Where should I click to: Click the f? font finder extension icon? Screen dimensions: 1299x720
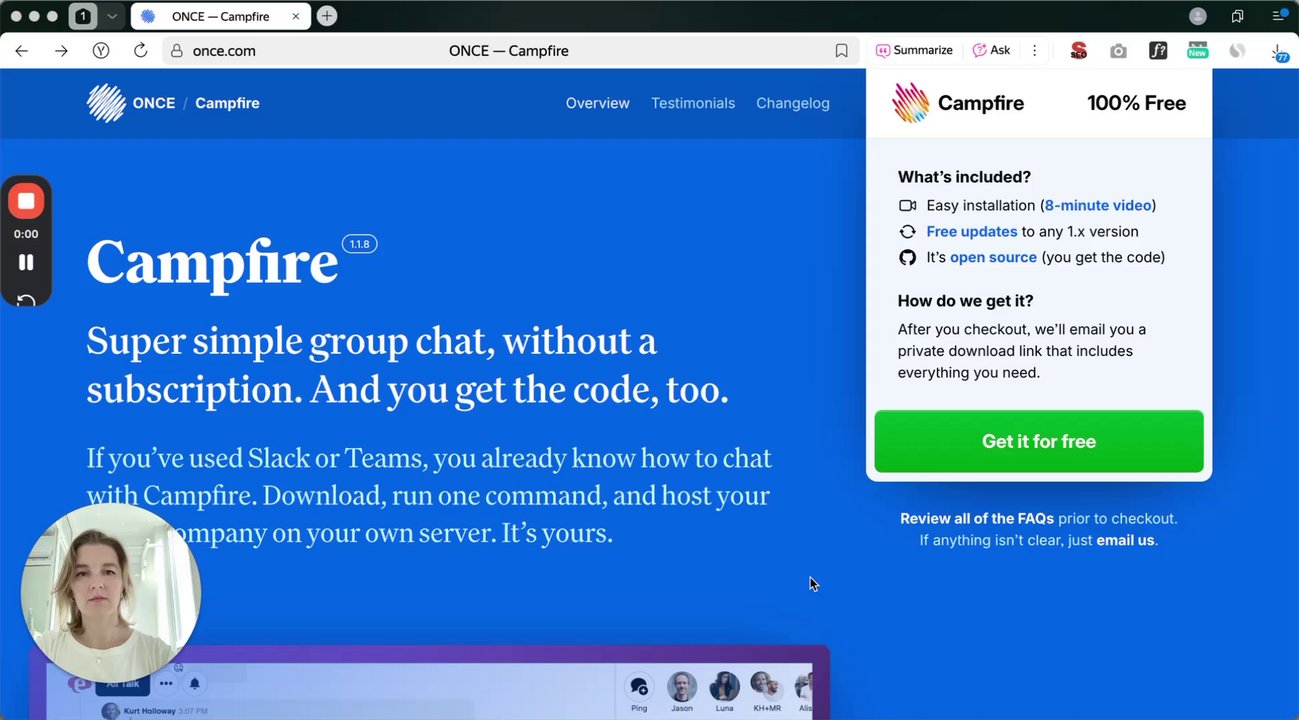click(x=1158, y=50)
